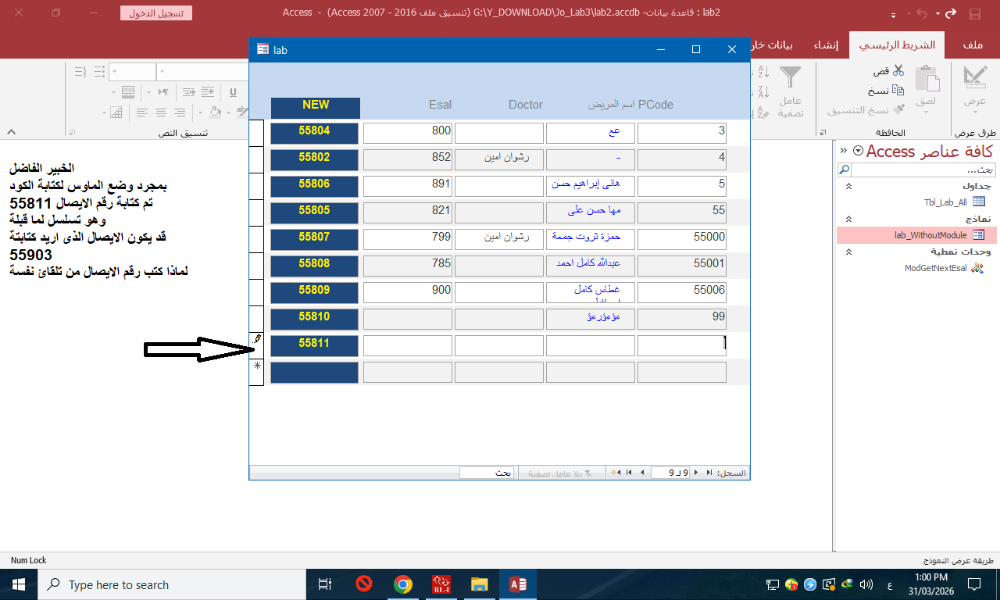Click the Sign in (تسجيل الدخول) button
1000x600 pixels.
(157, 14)
